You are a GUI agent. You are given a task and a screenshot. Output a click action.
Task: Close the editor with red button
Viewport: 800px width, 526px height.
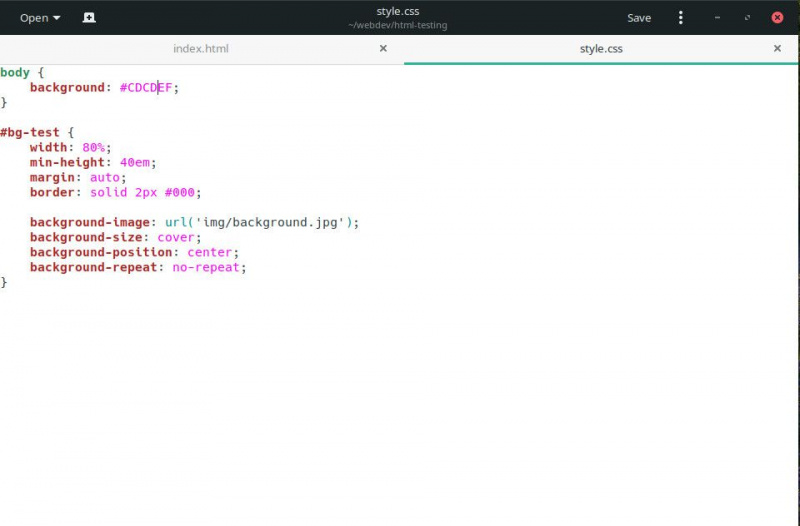tap(777, 18)
